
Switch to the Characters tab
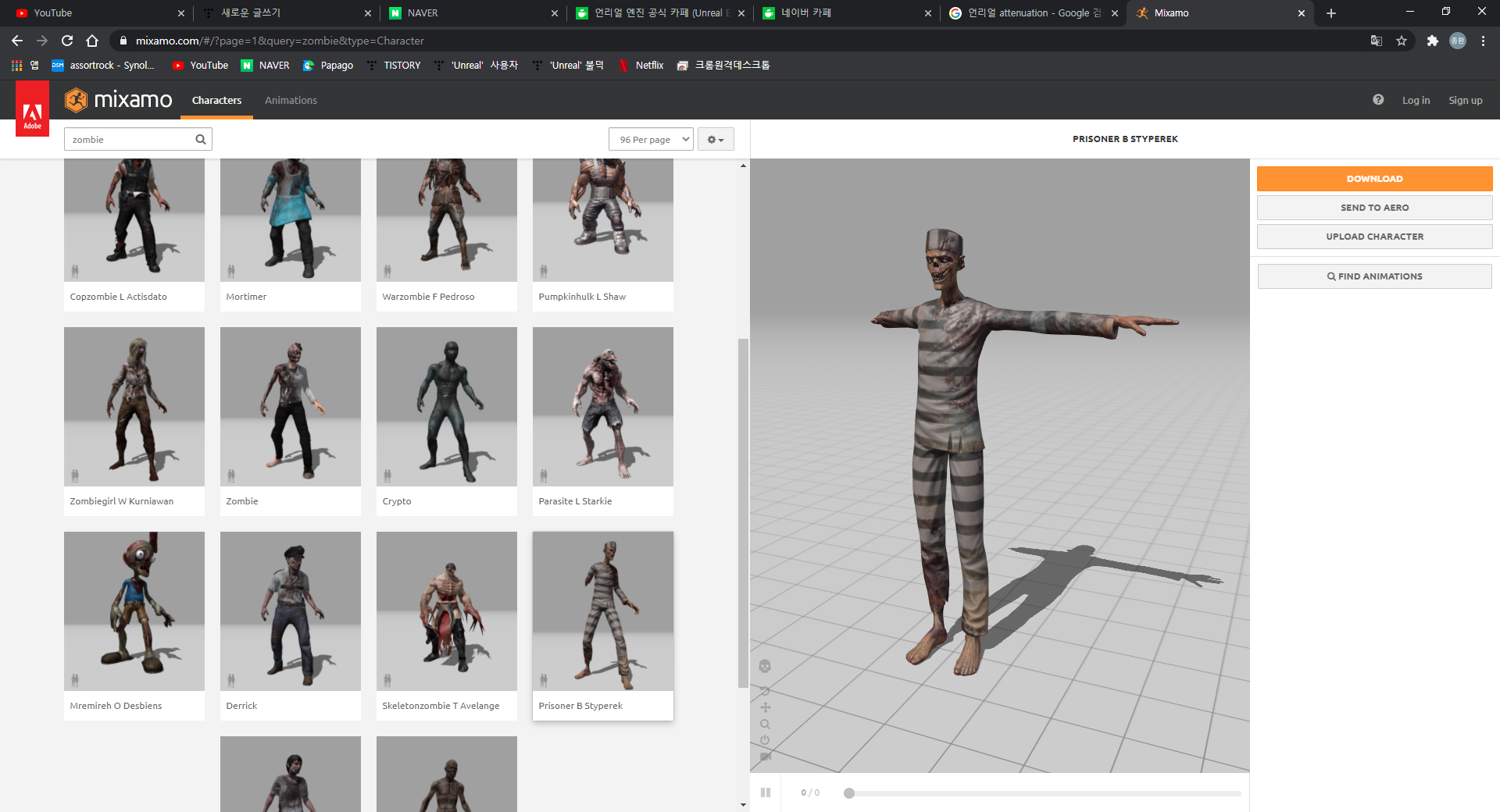click(x=216, y=100)
